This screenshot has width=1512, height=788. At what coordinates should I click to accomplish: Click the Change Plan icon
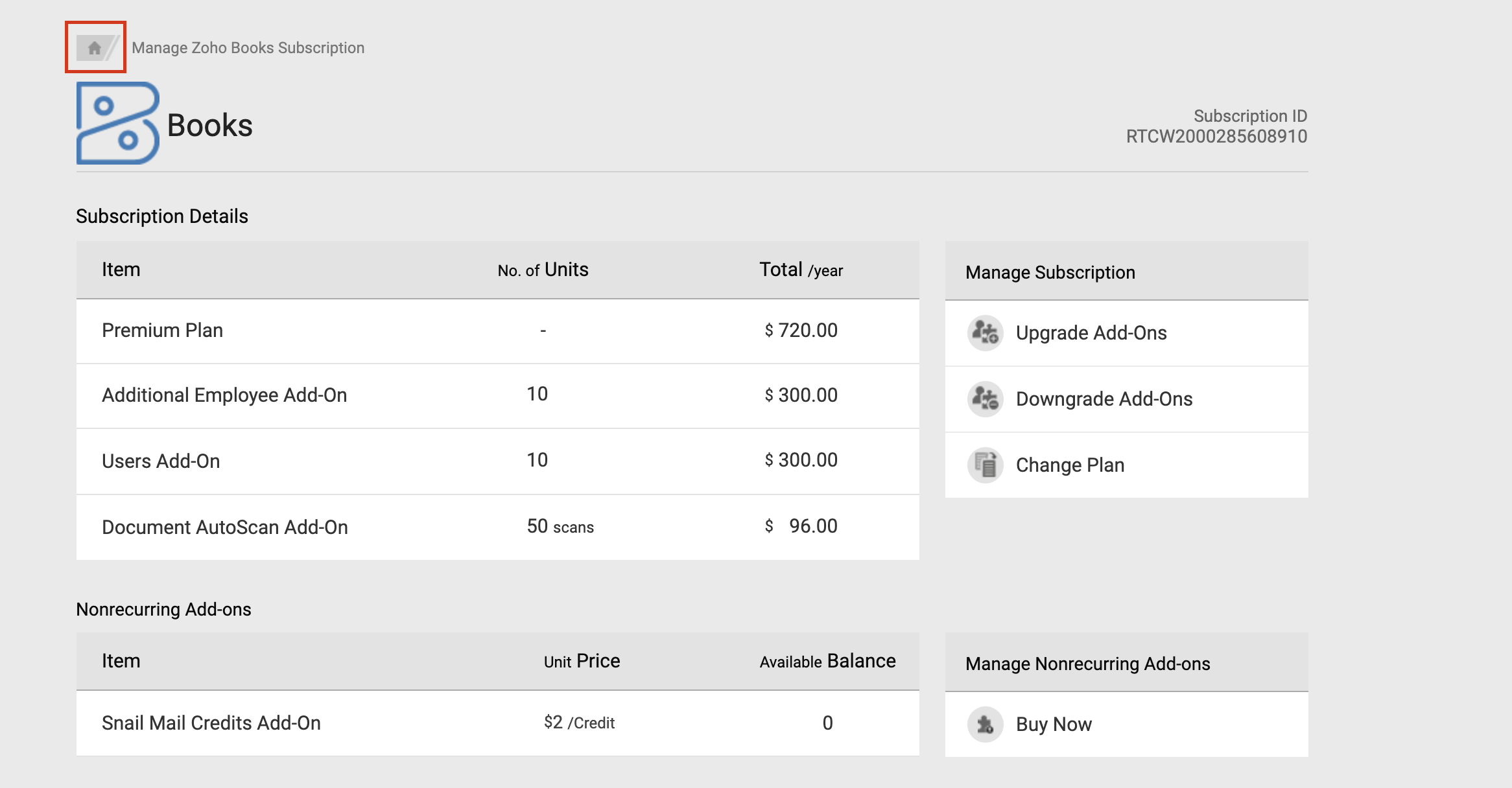[x=985, y=465]
